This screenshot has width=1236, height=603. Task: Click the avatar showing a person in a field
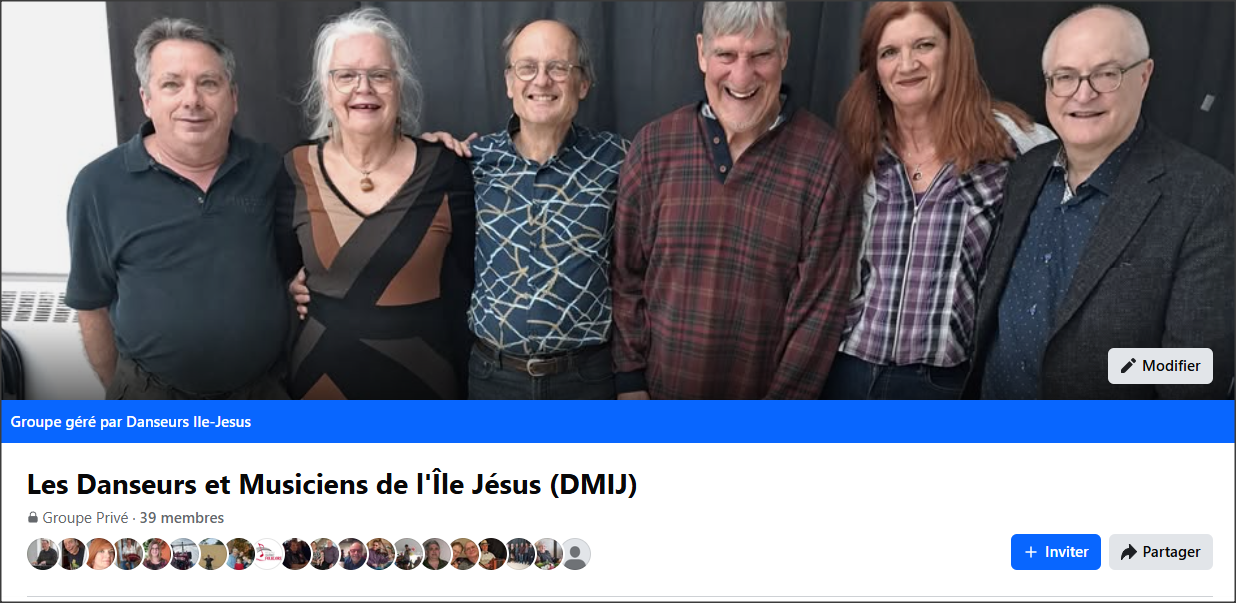point(211,554)
